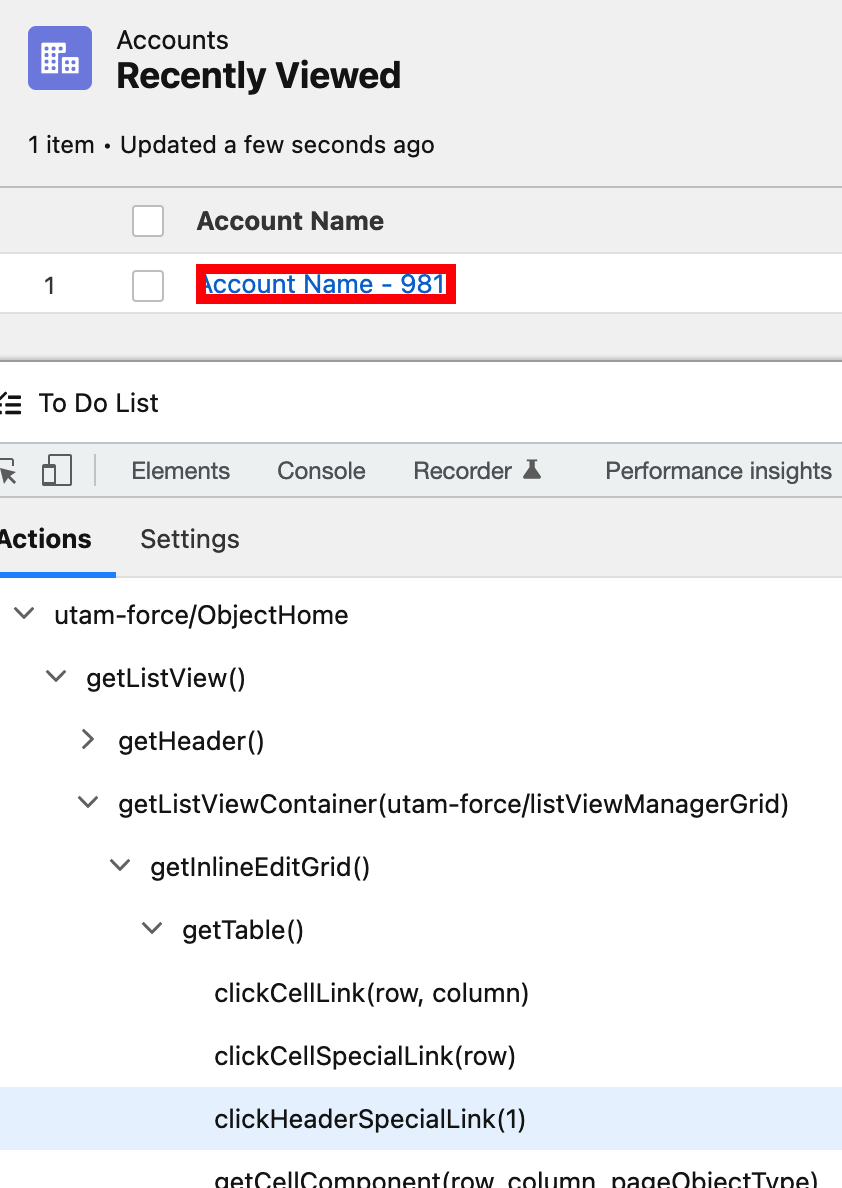Open the Performance insights tab
Viewport: 842px width, 1188px height.
coord(717,470)
